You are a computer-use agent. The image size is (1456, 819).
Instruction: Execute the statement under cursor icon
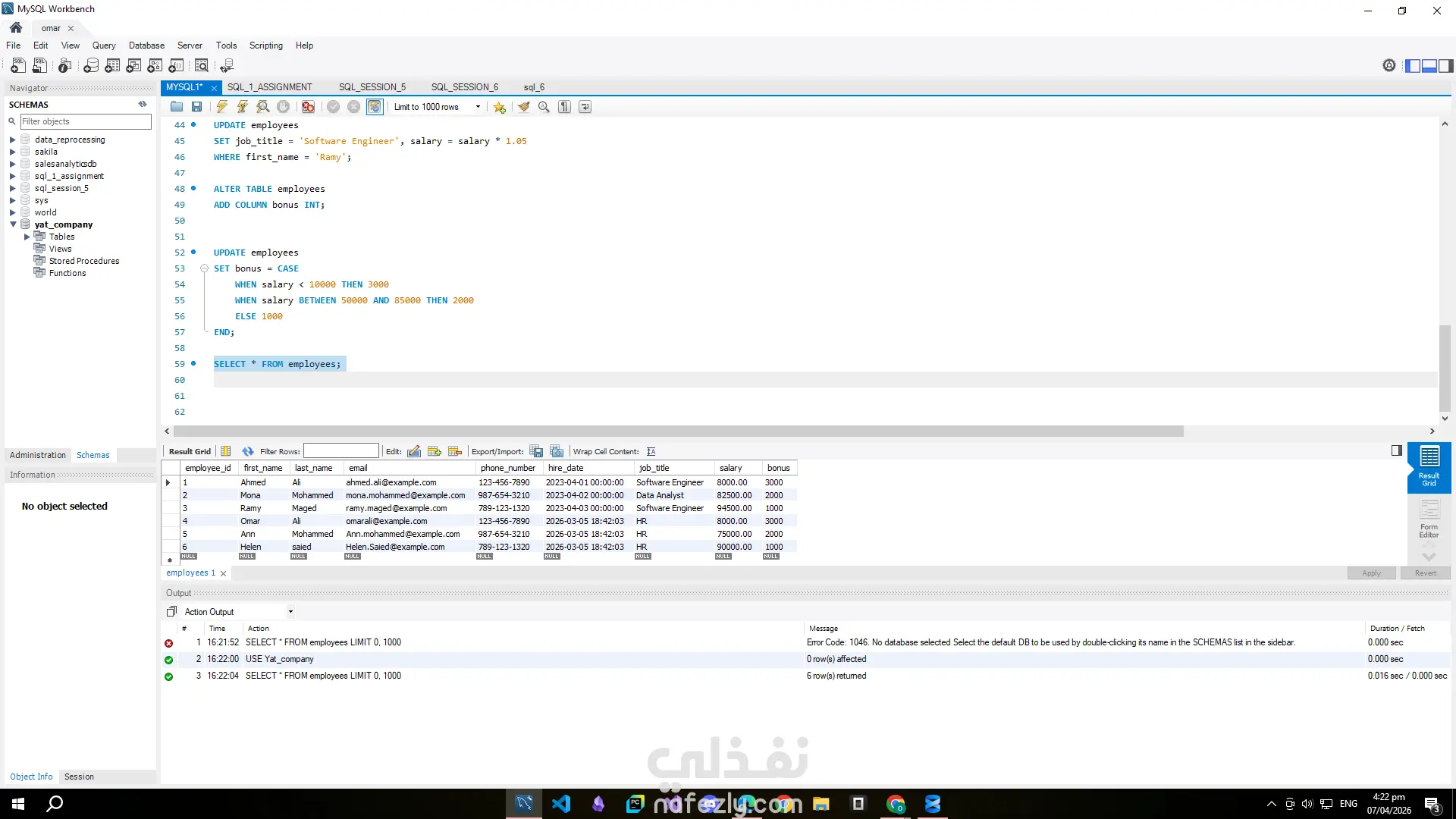[x=243, y=107]
